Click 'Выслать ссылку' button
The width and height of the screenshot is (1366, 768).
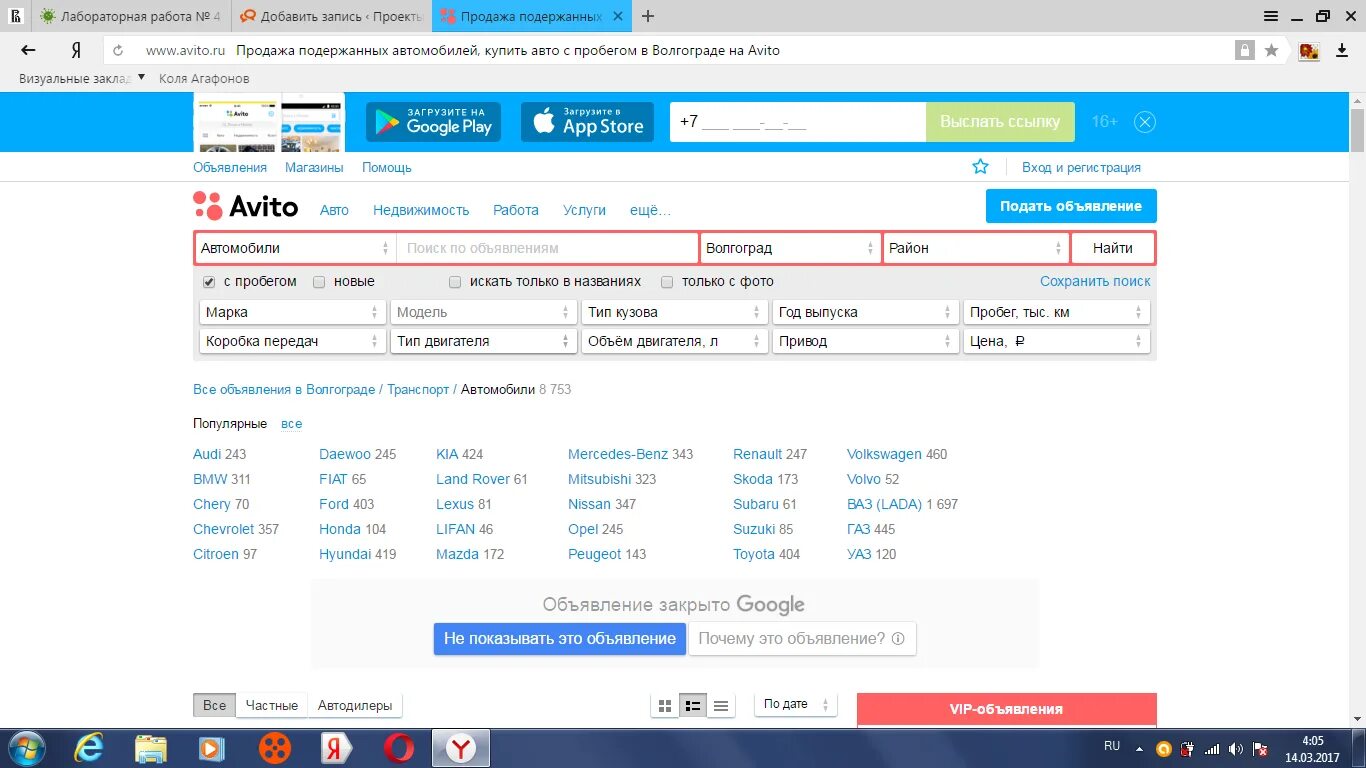coord(1000,122)
